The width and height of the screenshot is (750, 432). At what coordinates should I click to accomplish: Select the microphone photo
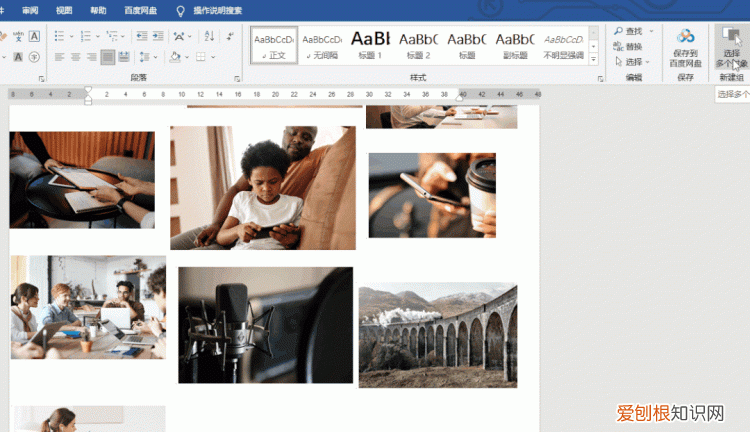(265, 325)
